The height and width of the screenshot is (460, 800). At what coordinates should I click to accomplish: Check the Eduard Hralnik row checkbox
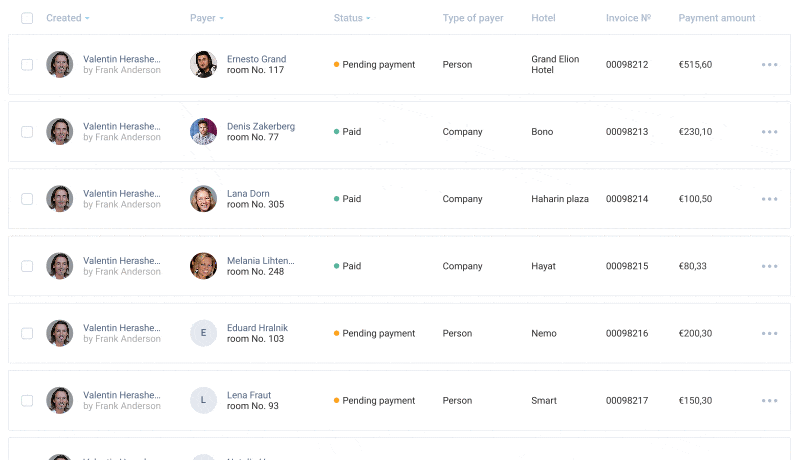pyautogui.click(x=27, y=334)
